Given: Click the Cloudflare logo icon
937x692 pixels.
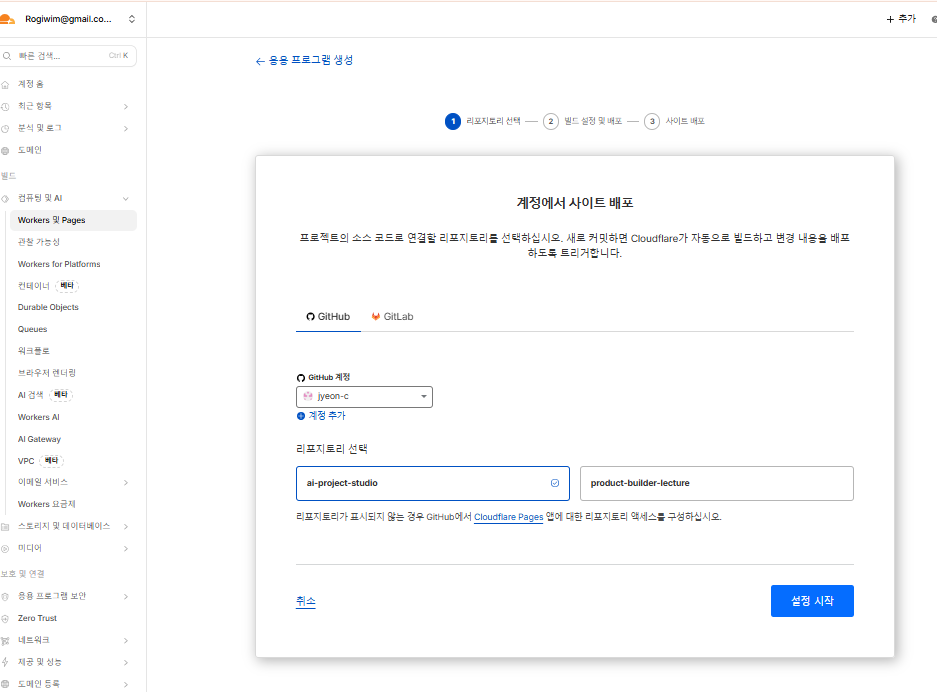Looking at the screenshot, I should click(x=7, y=20).
